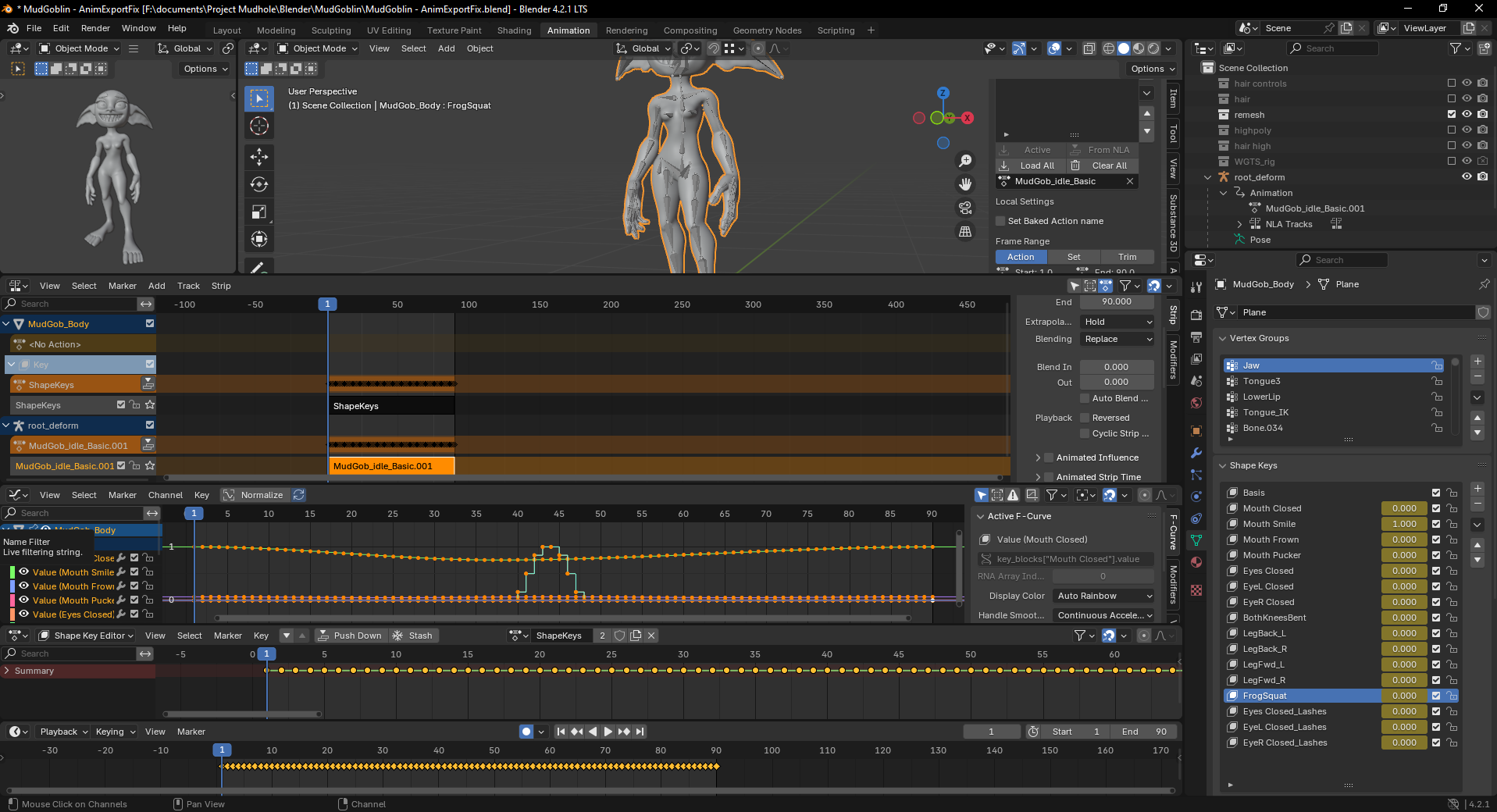
Task: Open the Material properties tab icon
Action: click(1196, 561)
